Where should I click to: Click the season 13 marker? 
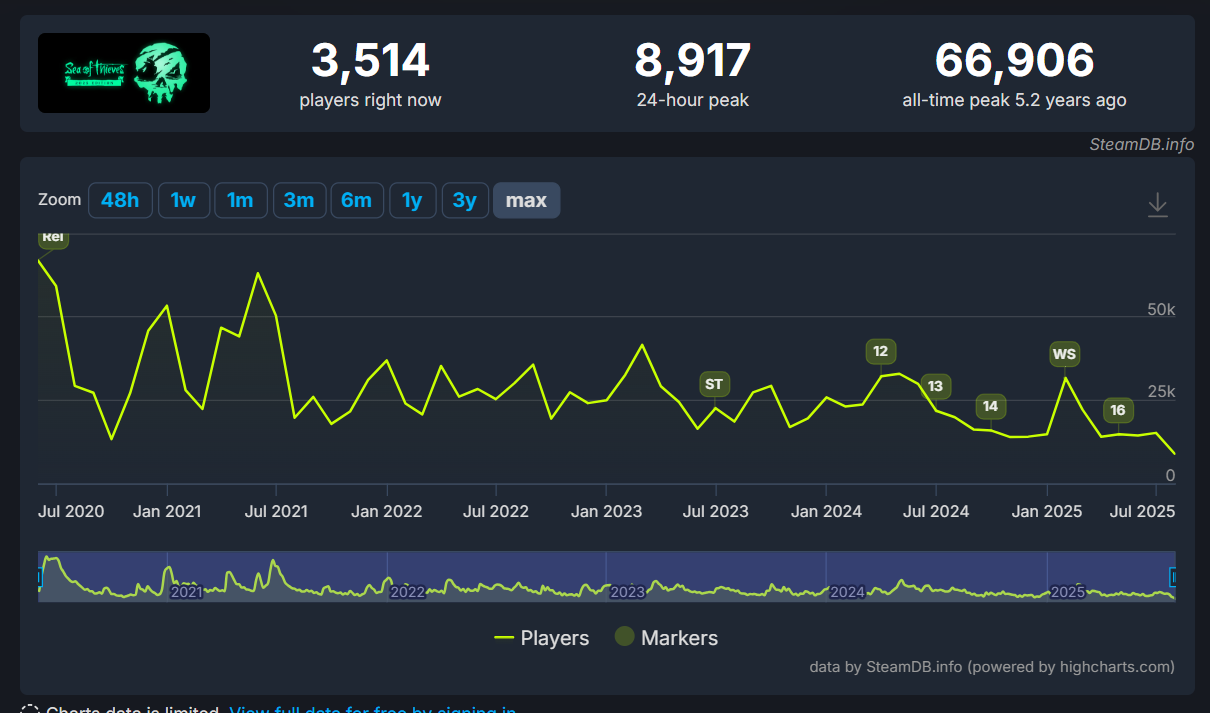click(x=936, y=386)
